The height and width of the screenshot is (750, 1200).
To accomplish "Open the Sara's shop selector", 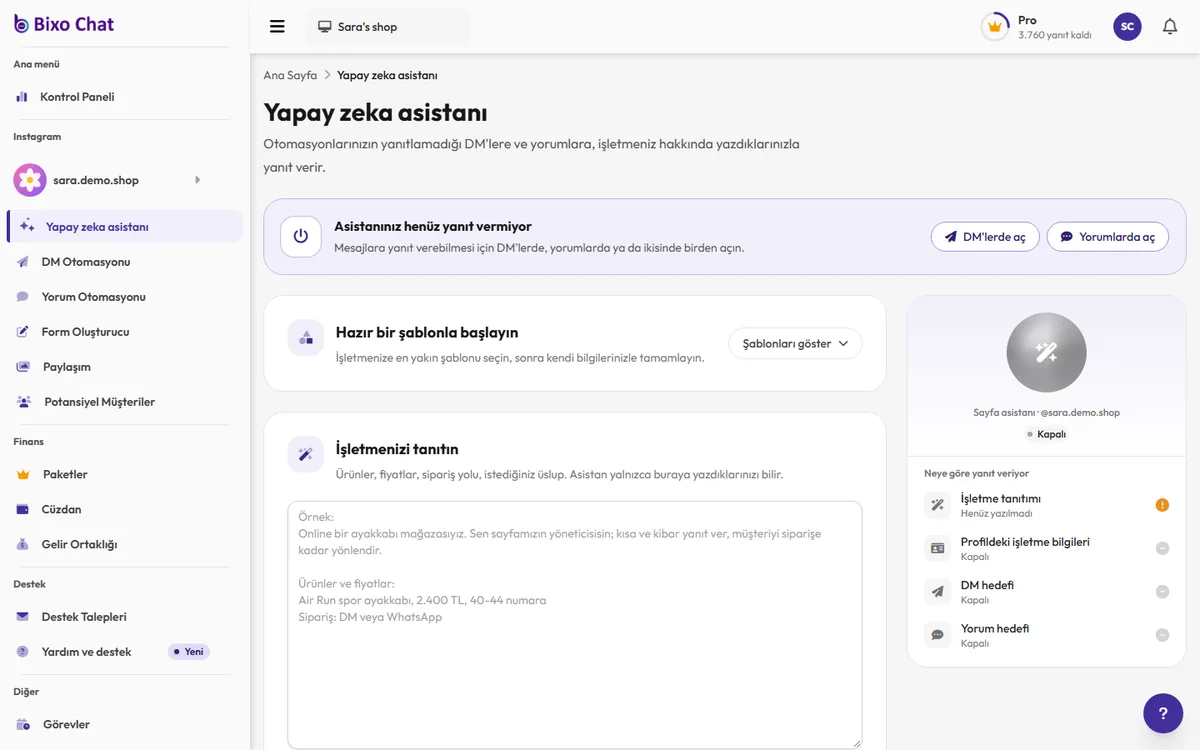I will [387, 27].
